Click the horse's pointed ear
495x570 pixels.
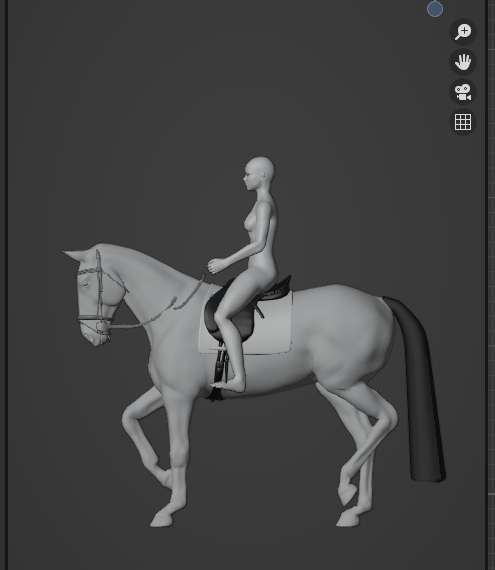point(75,255)
